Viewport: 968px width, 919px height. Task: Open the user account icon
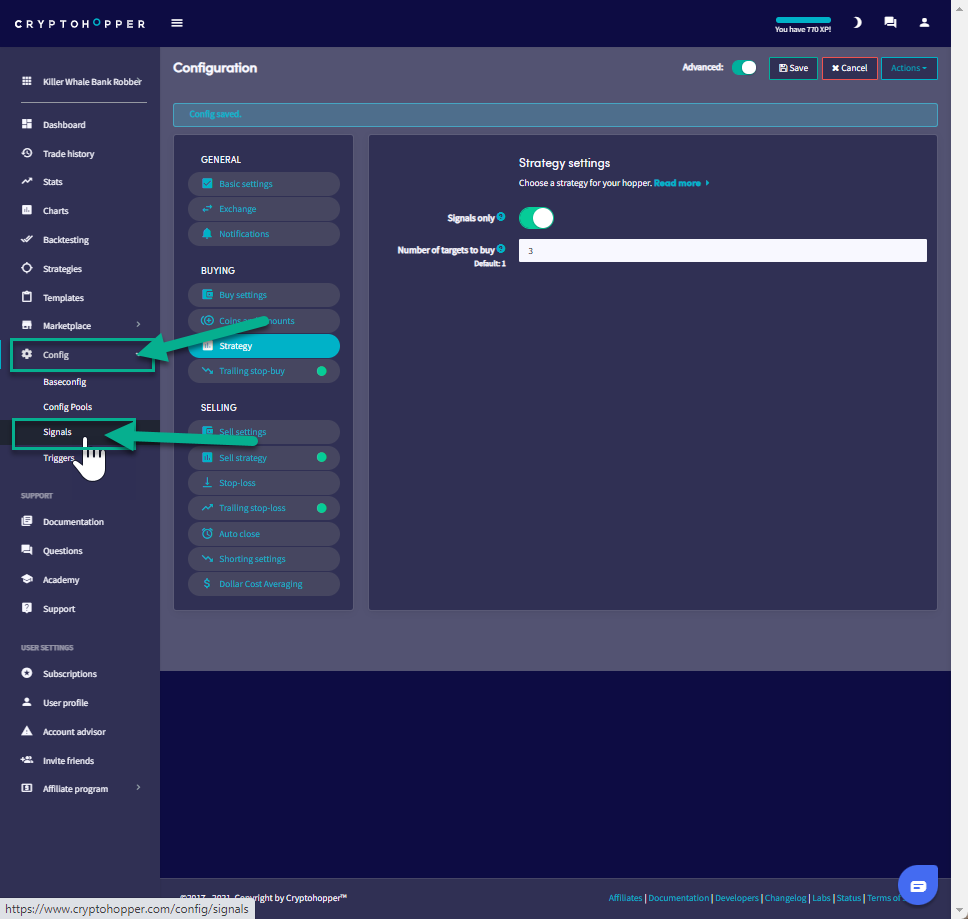click(924, 23)
